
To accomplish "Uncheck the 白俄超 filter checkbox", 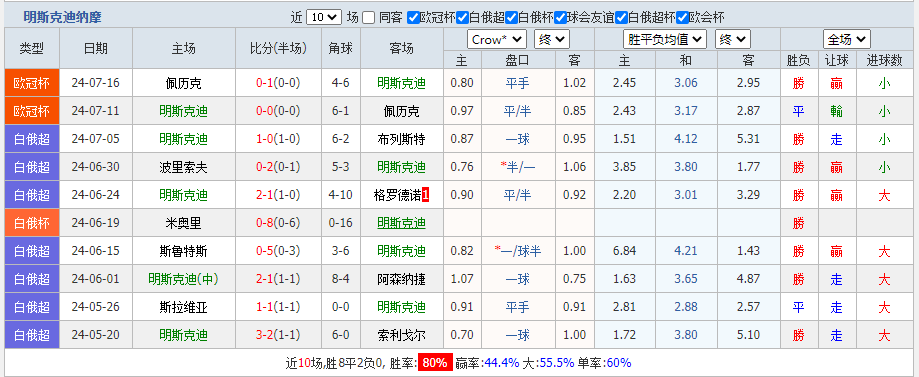I will pos(462,18).
